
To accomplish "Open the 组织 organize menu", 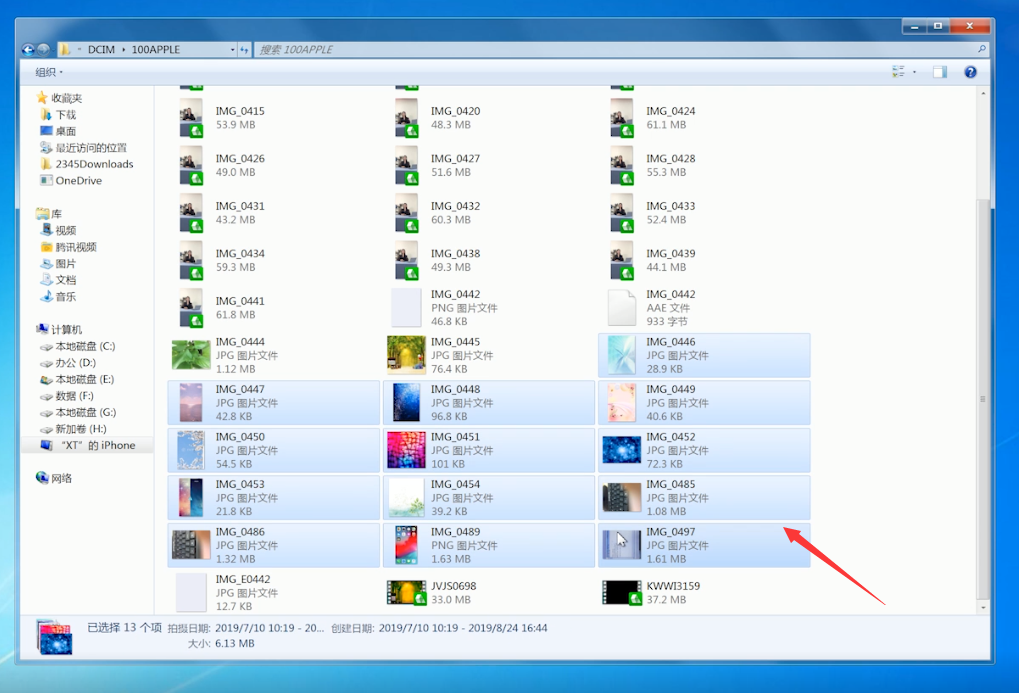I will tap(49, 72).
